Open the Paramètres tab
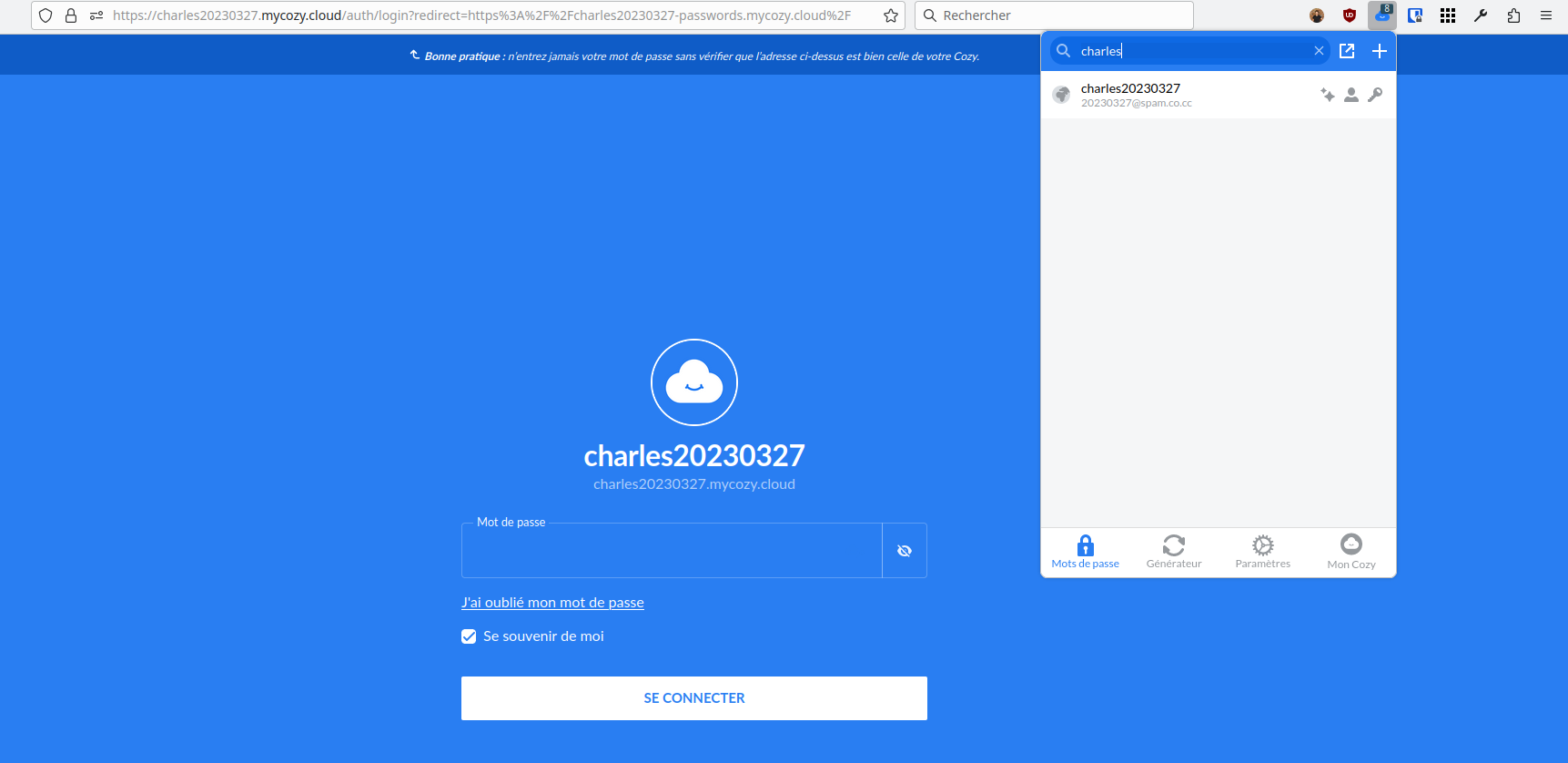This screenshot has height=763, width=1568. [x=1263, y=552]
